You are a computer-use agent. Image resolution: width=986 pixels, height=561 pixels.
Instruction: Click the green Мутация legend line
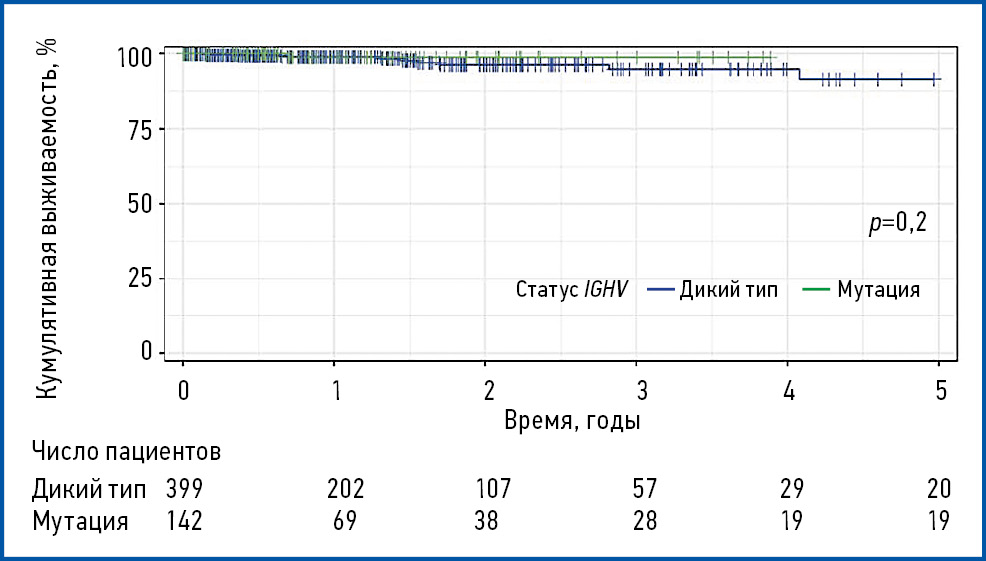coord(817,290)
